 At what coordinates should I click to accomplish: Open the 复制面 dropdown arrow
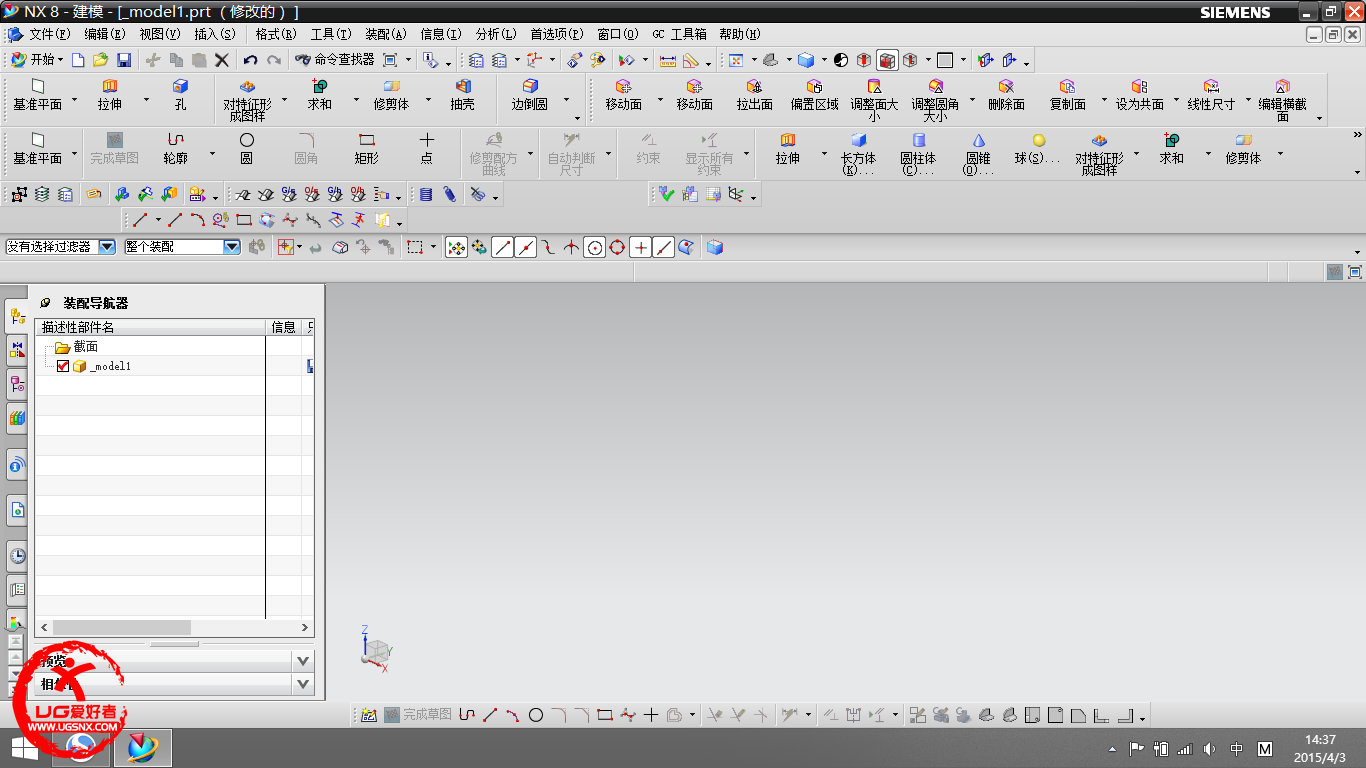(x=1105, y=100)
